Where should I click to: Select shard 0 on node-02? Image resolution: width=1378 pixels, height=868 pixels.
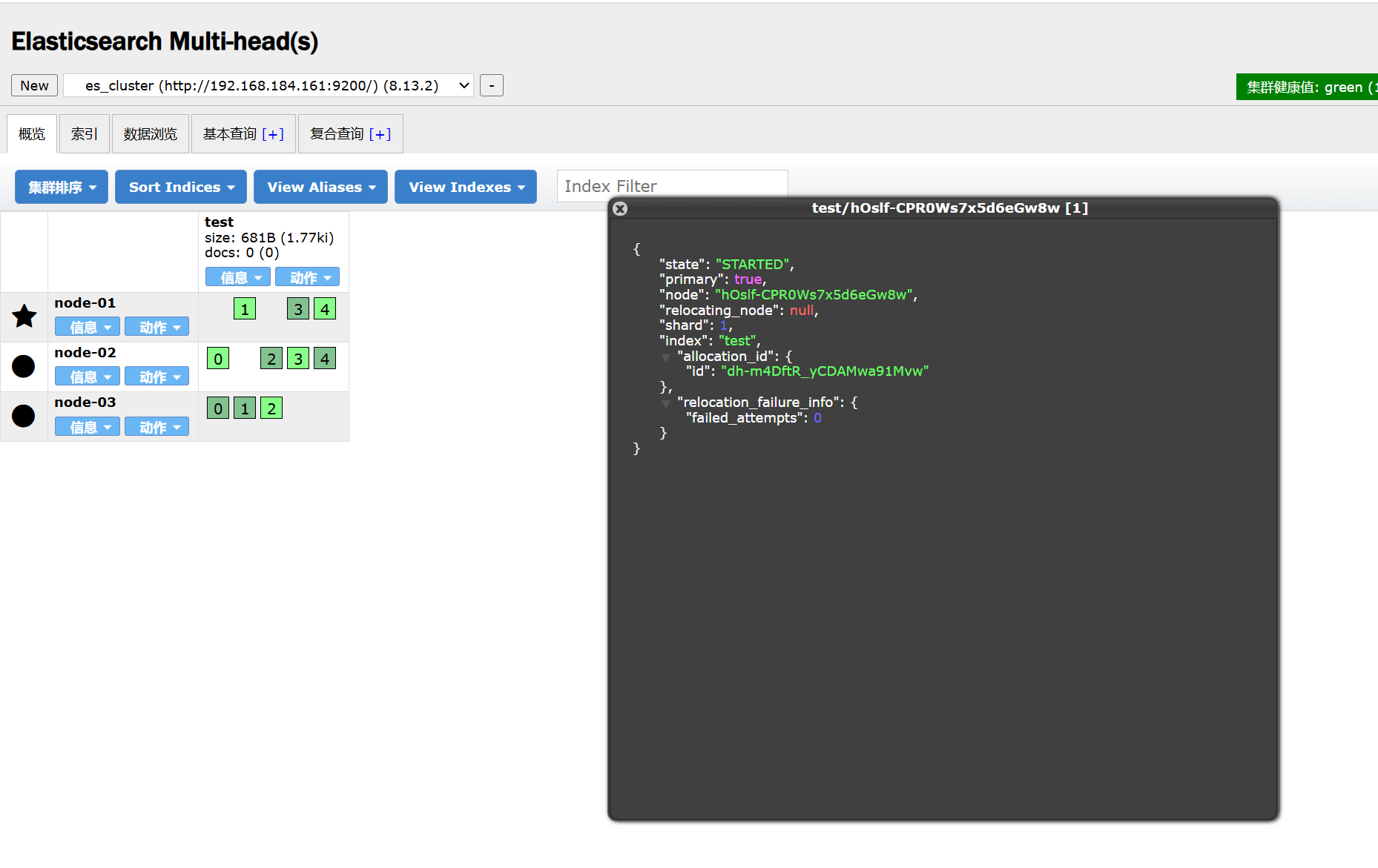click(x=218, y=359)
